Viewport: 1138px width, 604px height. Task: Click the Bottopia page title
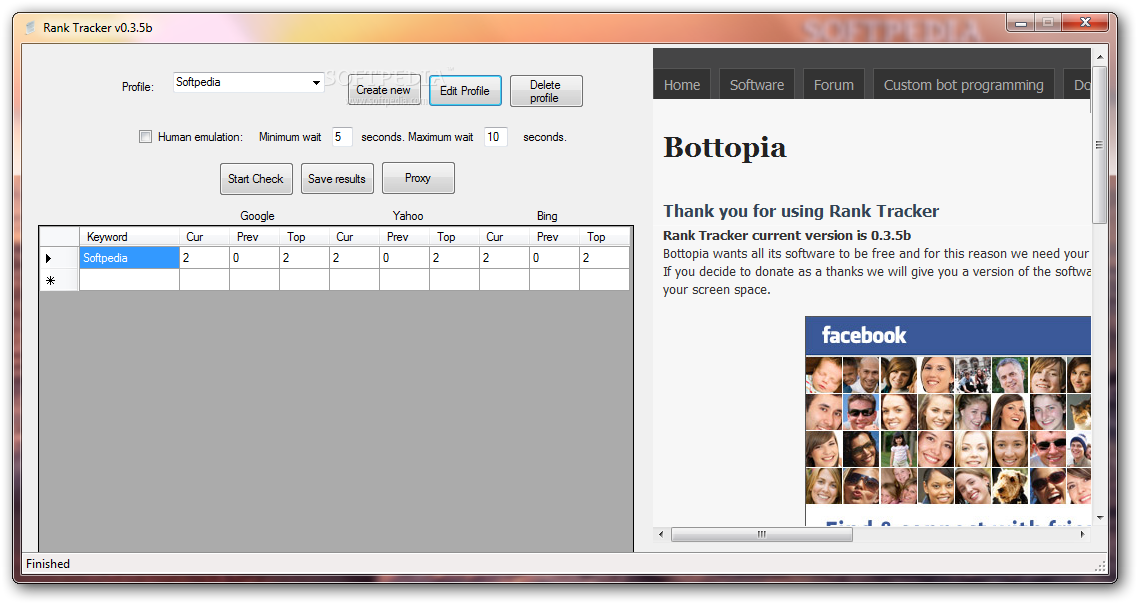[724, 147]
